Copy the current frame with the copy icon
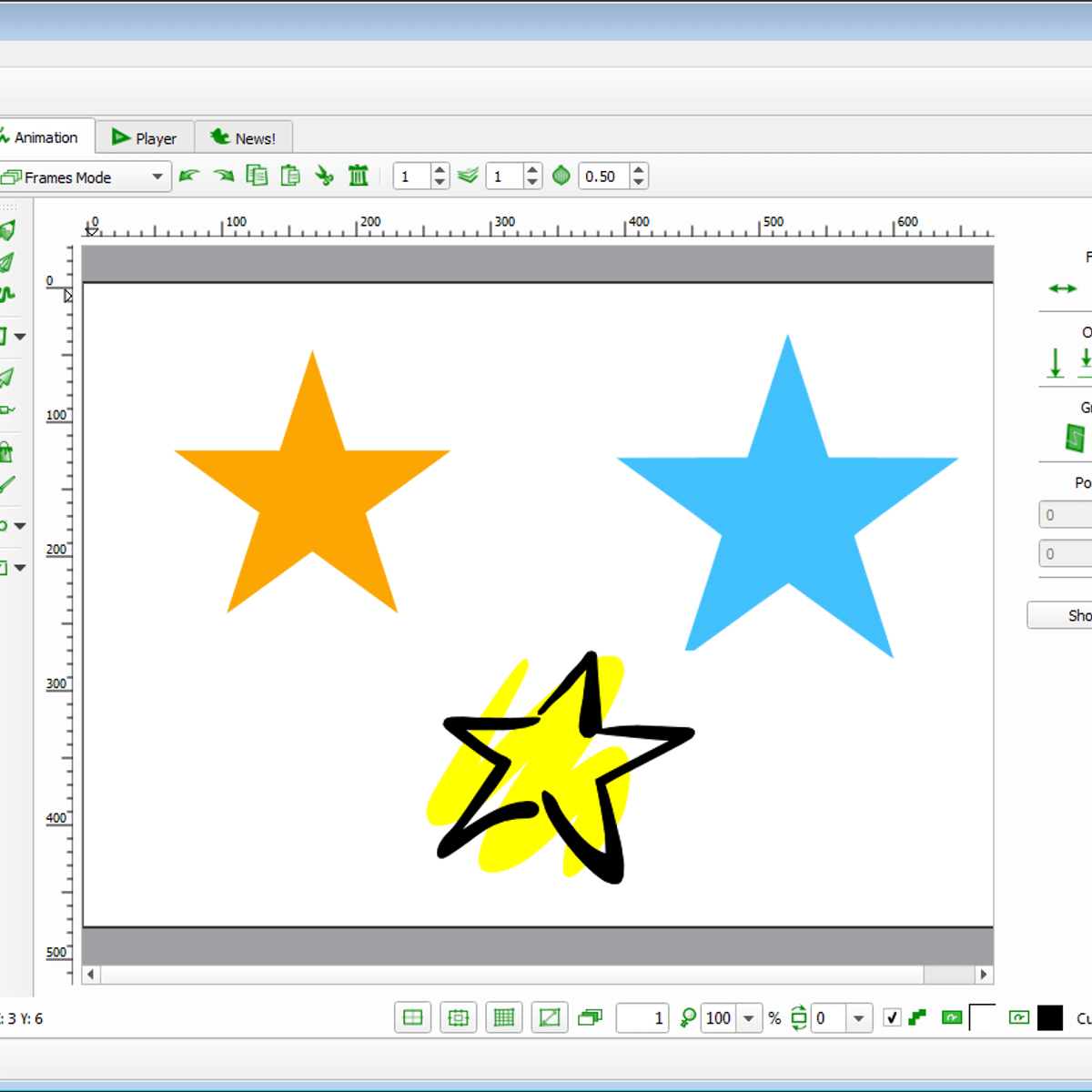The height and width of the screenshot is (1092, 1092). [258, 176]
